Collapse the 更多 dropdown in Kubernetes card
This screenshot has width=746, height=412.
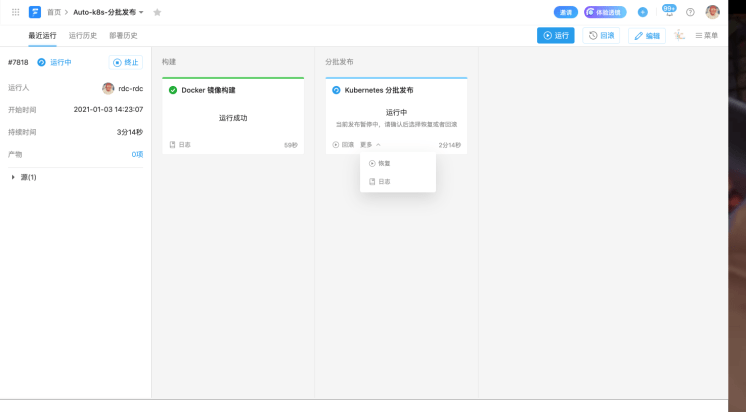[370, 145]
